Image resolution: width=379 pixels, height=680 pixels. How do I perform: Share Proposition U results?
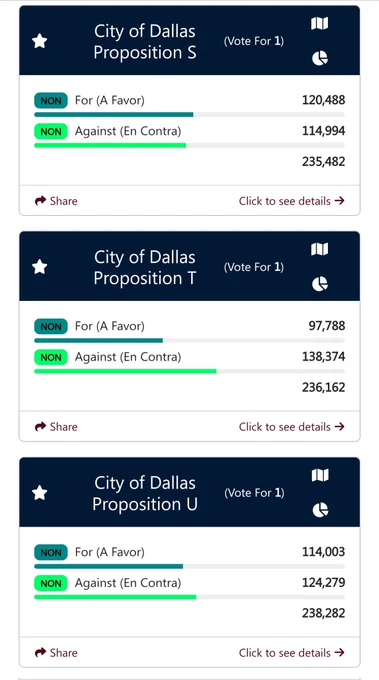[56, 653]
